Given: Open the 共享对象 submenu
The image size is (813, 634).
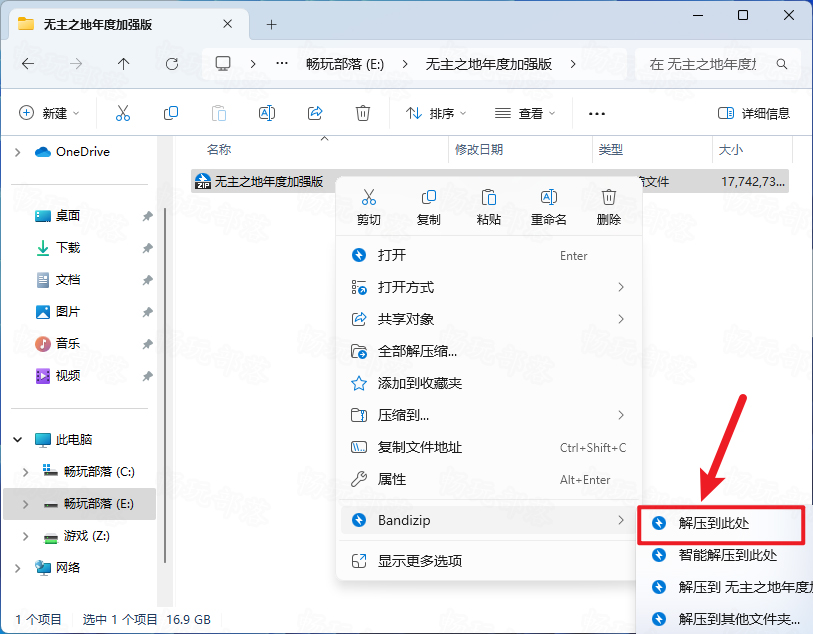Looking at the screenshot, I should pos(489,319).
